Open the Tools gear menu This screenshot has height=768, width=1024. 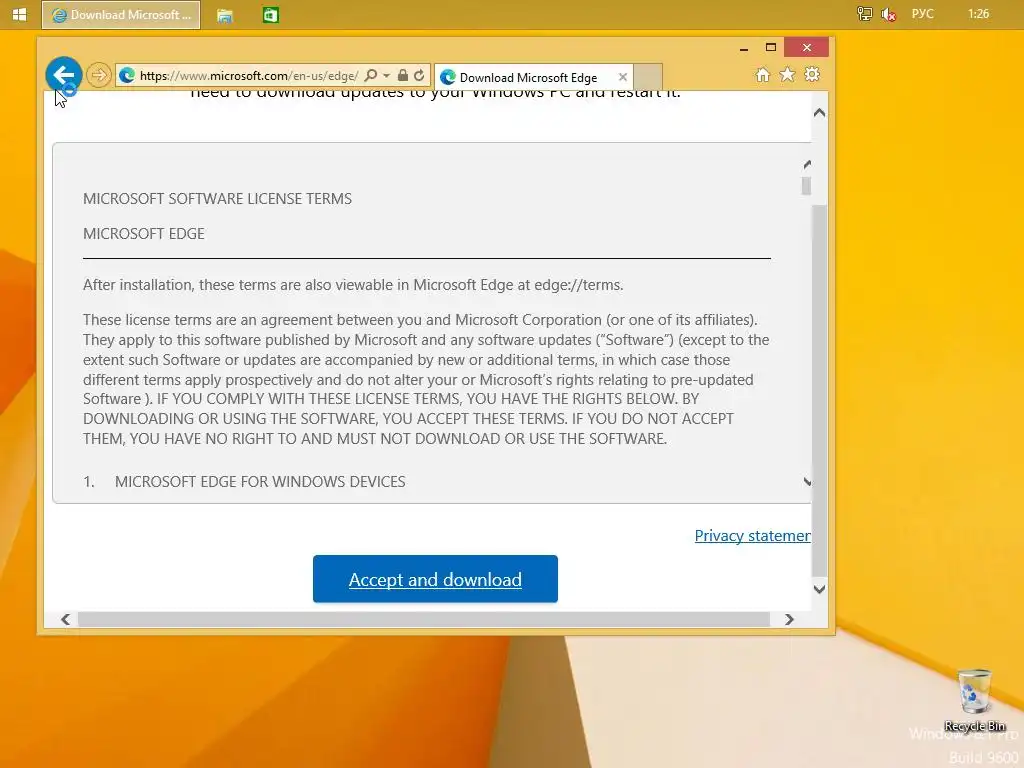[x=812, y=74]
